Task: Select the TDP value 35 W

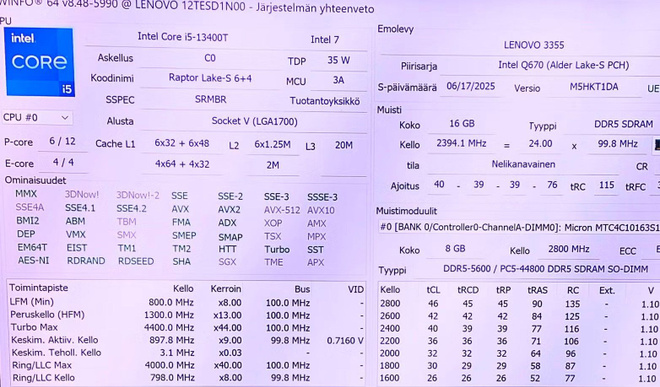Action: 338,60
